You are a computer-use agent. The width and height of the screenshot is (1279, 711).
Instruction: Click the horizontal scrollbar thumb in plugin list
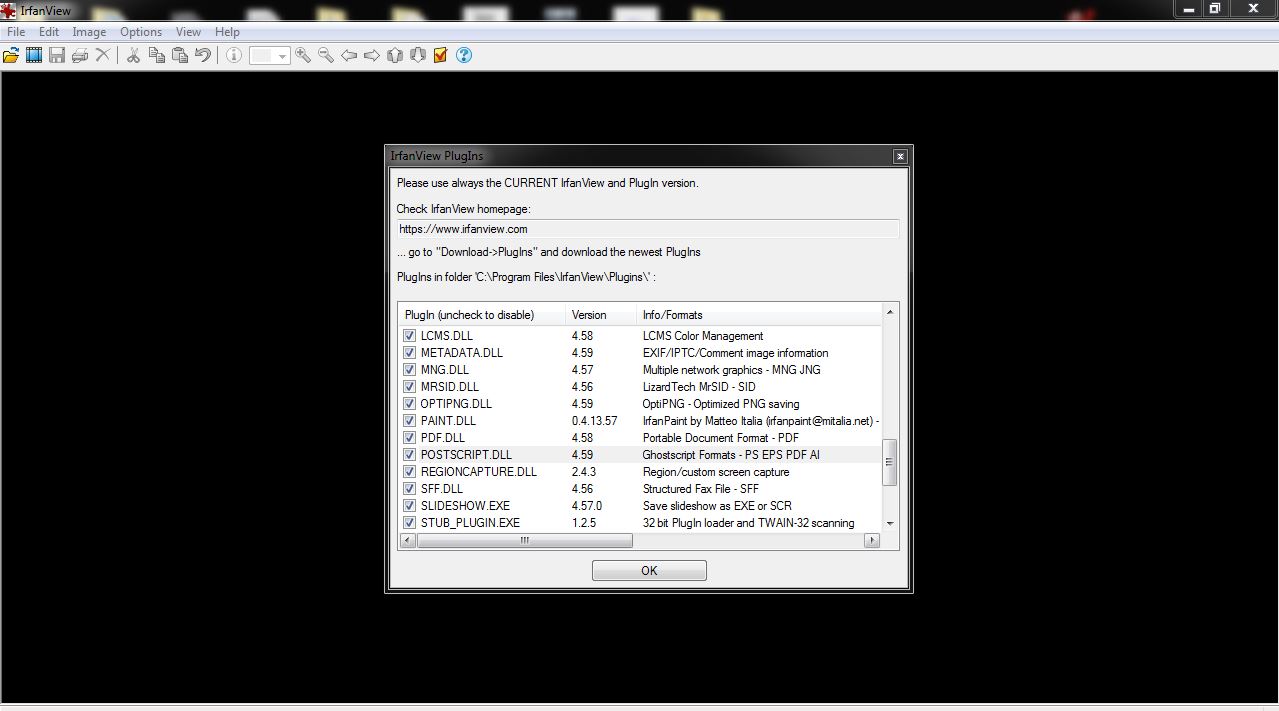pyautogui.click(x=524, y=540)
